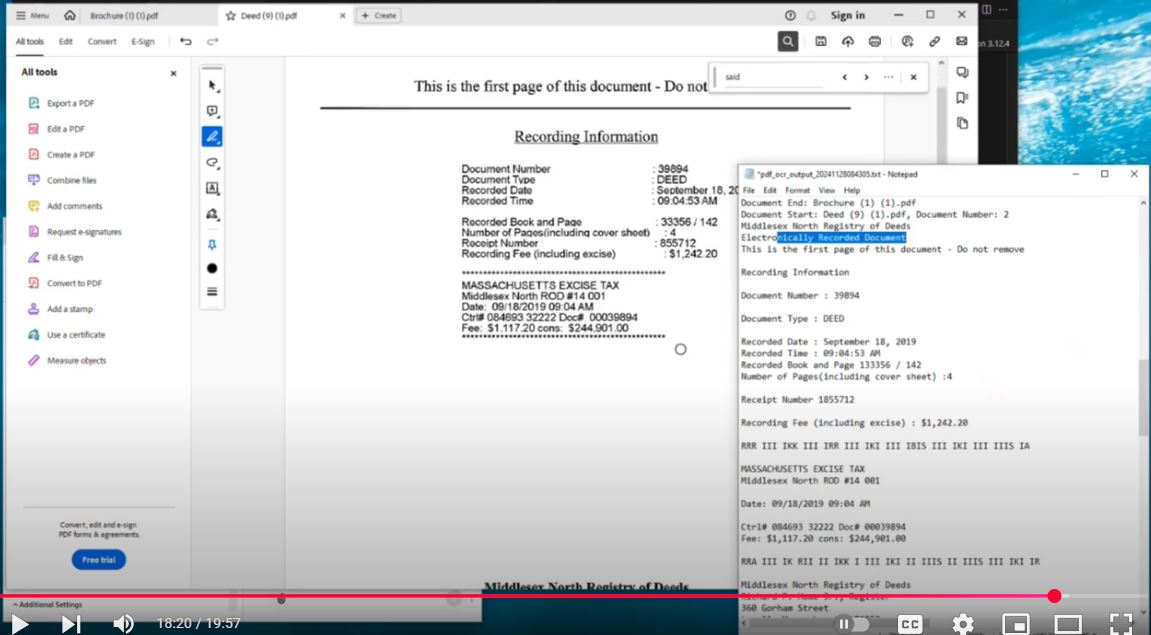1151x635 pixels.
Task: Toggle the Find text search icon
Action: [788, 42]
